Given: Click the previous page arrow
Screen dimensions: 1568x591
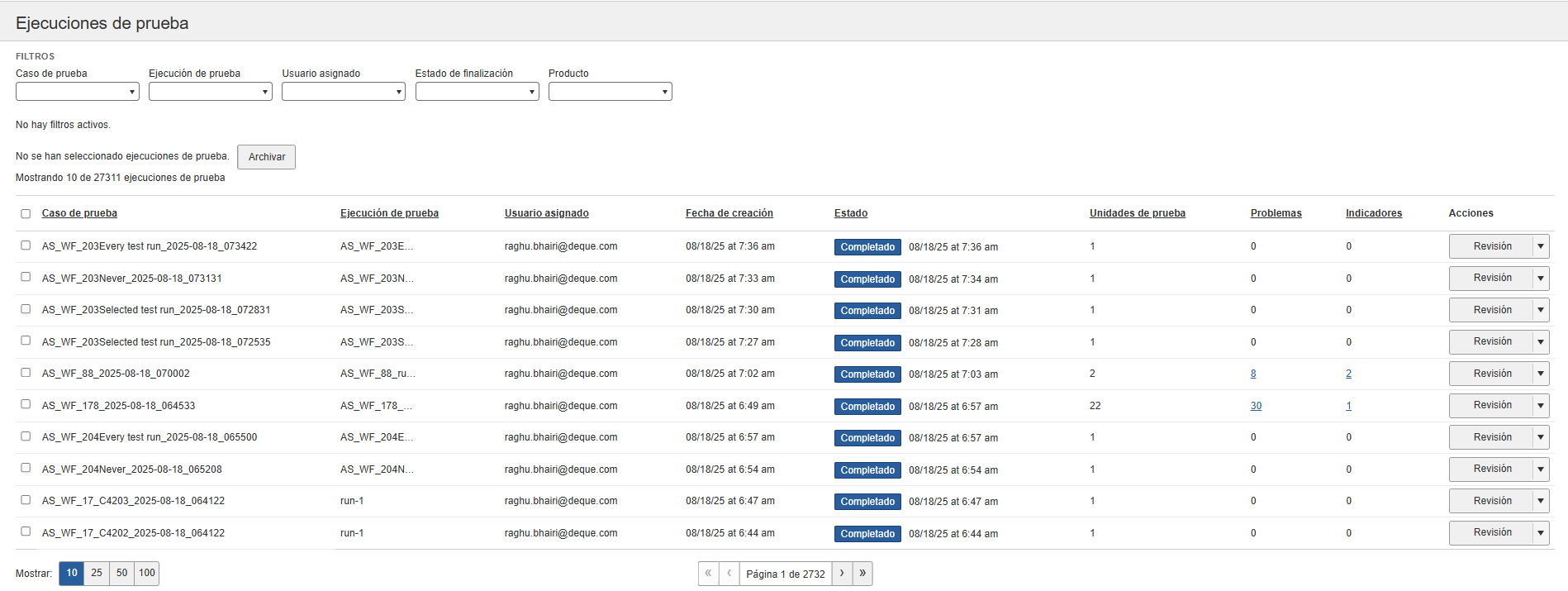Looking at the screenshot, I should click(729, 574).
